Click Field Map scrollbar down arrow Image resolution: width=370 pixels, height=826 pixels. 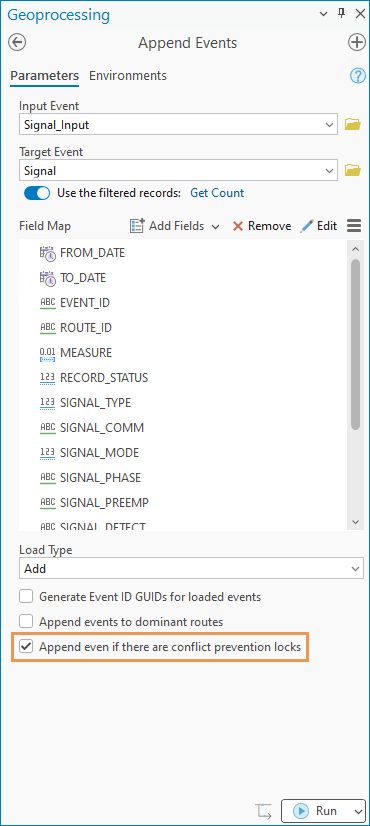pyautogui.click(x=355, y=522)
